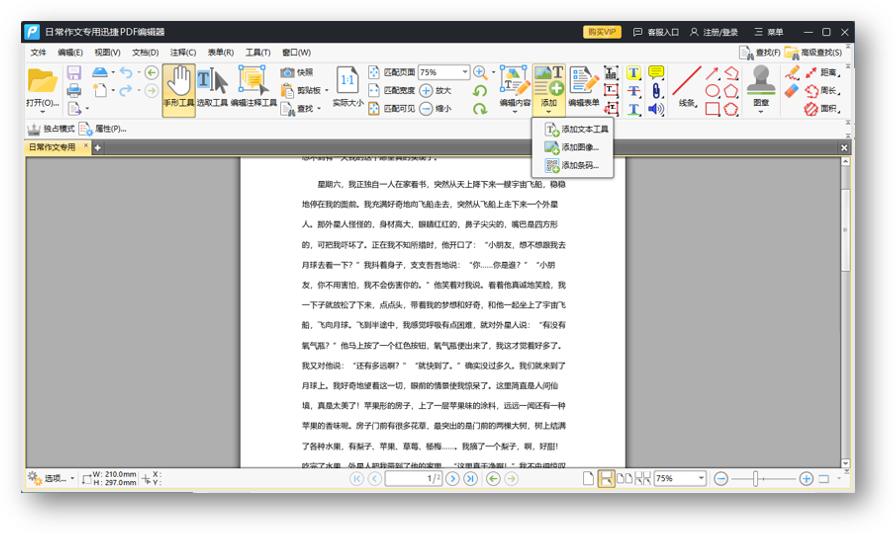Expand the 添加 add dropdown button

tap(549, 111)
